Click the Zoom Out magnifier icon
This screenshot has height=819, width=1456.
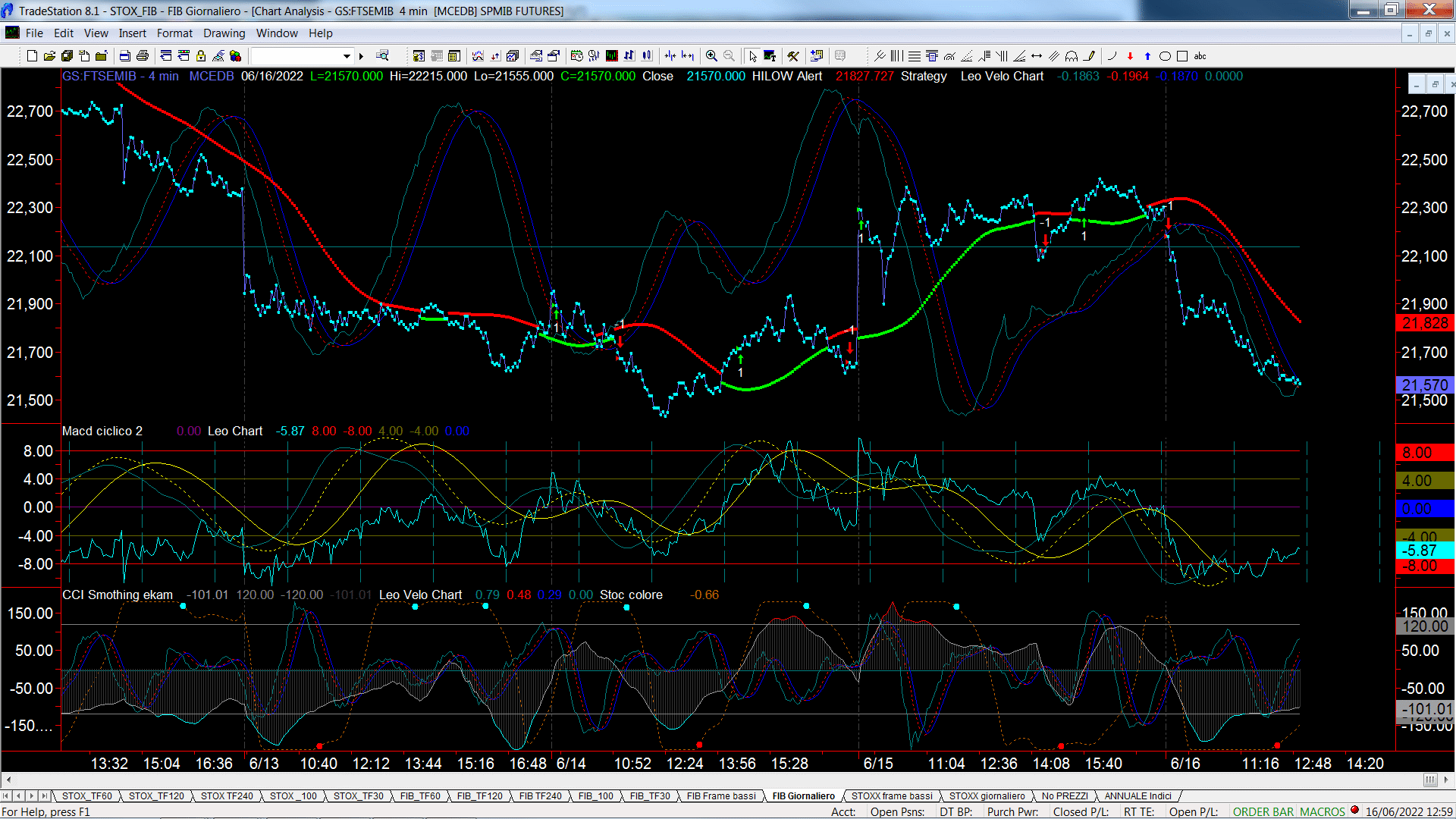click(729, 56)
